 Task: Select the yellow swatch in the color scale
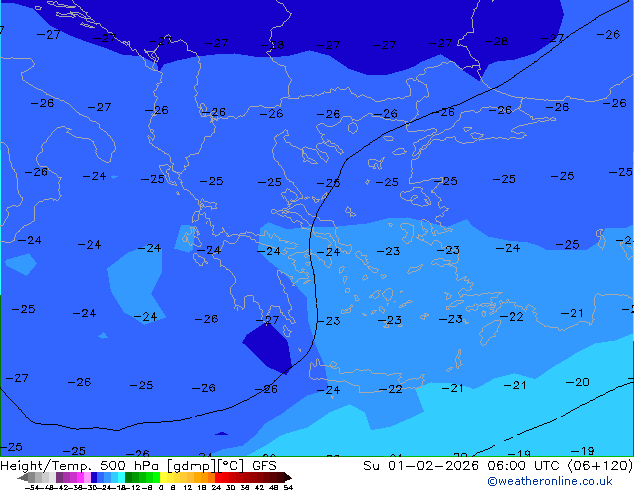point(163,477)
